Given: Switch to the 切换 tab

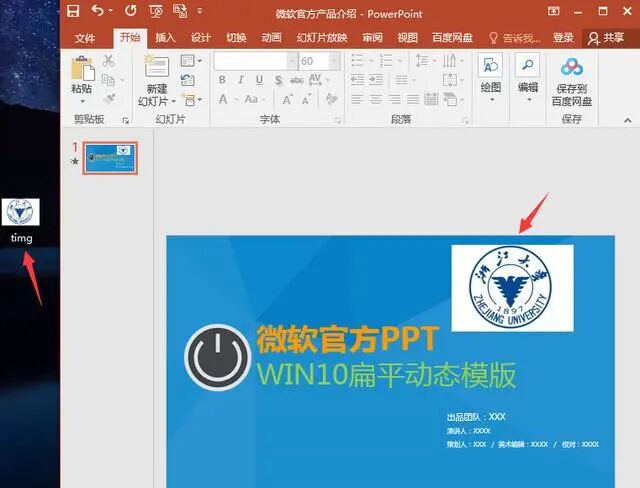Looking at the screenshot, I should point(236,38).
